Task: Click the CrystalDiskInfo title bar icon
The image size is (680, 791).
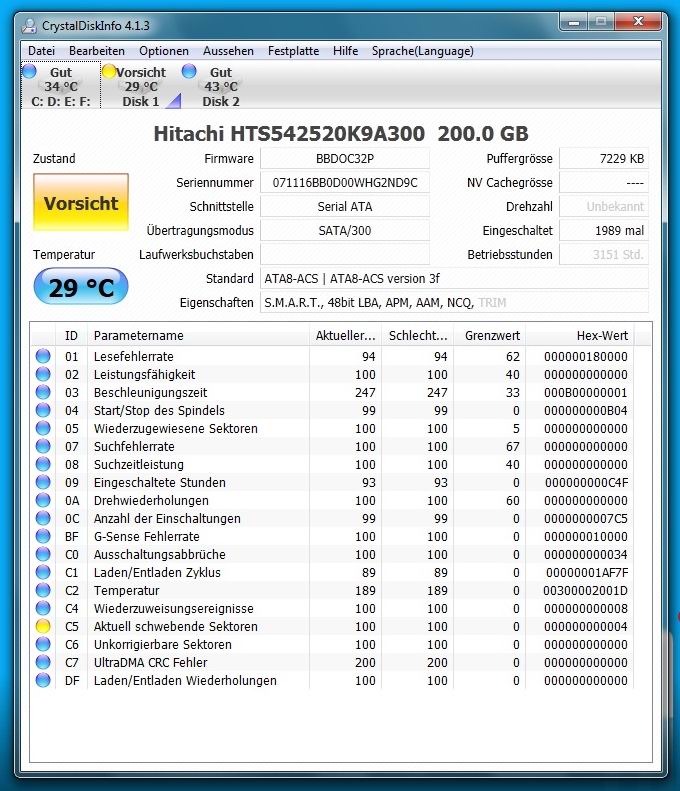Action: pos(30,25)
